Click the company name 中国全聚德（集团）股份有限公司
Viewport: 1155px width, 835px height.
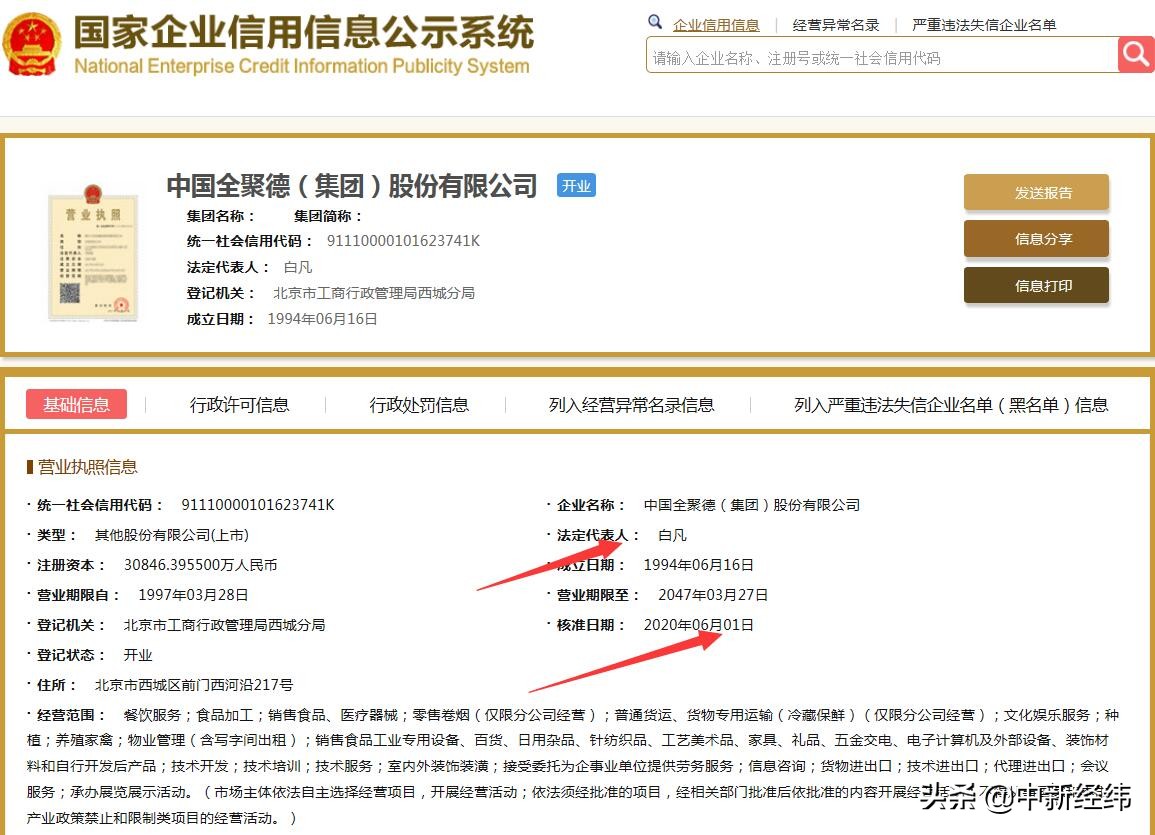(352, 185)
